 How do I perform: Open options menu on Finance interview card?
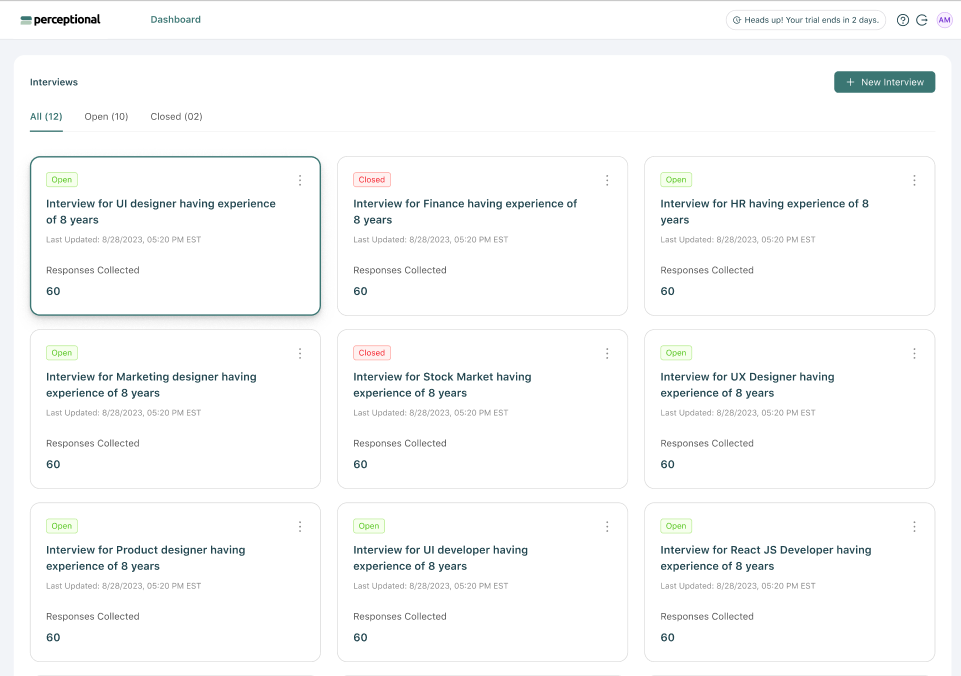(607, 180)
